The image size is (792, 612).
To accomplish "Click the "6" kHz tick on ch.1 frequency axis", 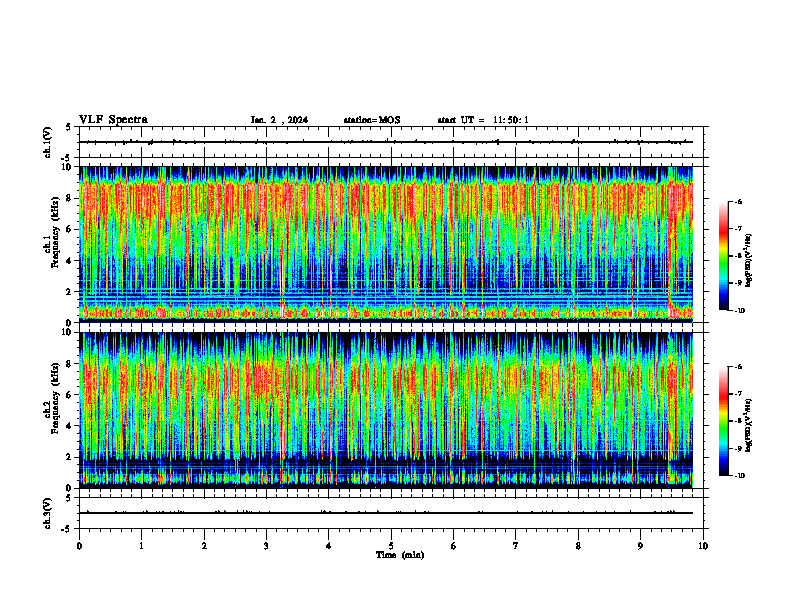I will click(x=70, y=230).
